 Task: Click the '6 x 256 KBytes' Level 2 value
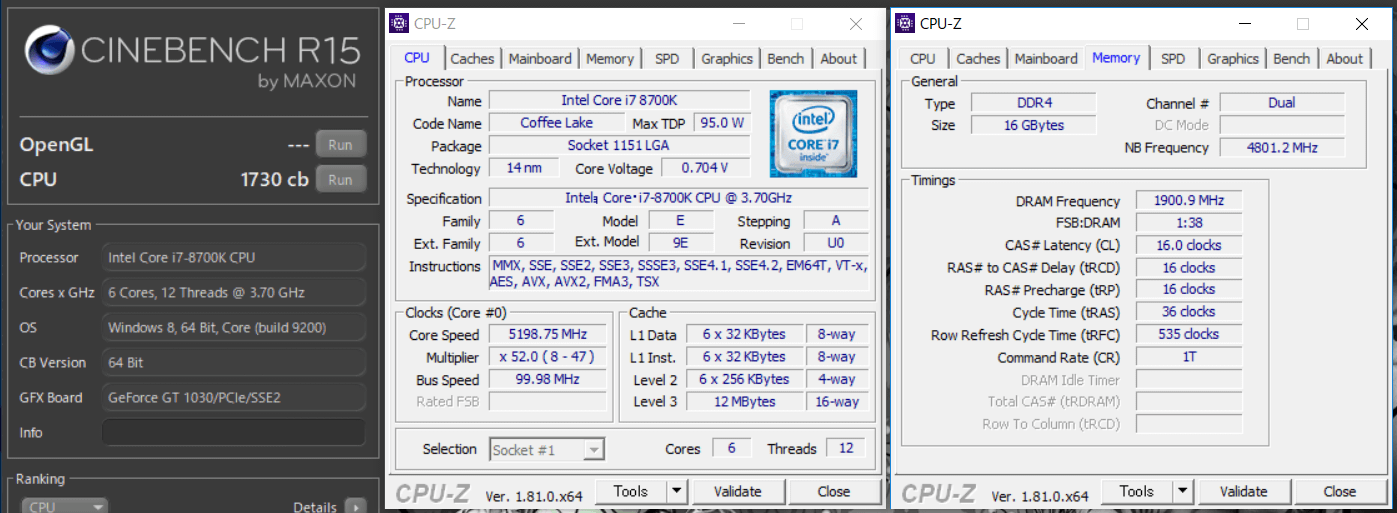(744, 380)
